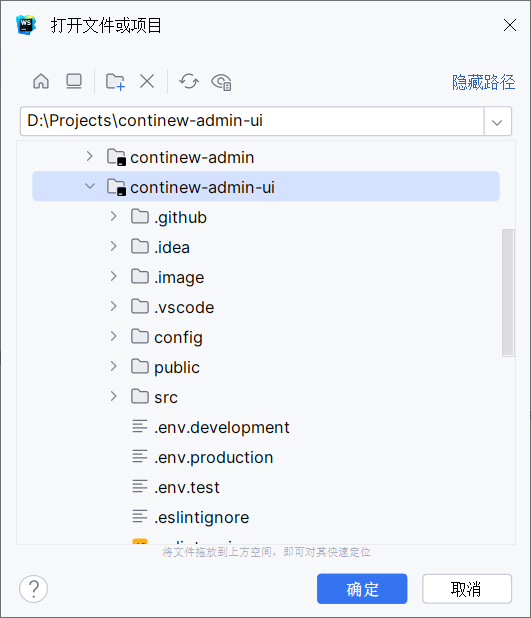Create a new folder icon
This screenshot has height=618, width=531.
pyautogui.click(x=115, y=82)
